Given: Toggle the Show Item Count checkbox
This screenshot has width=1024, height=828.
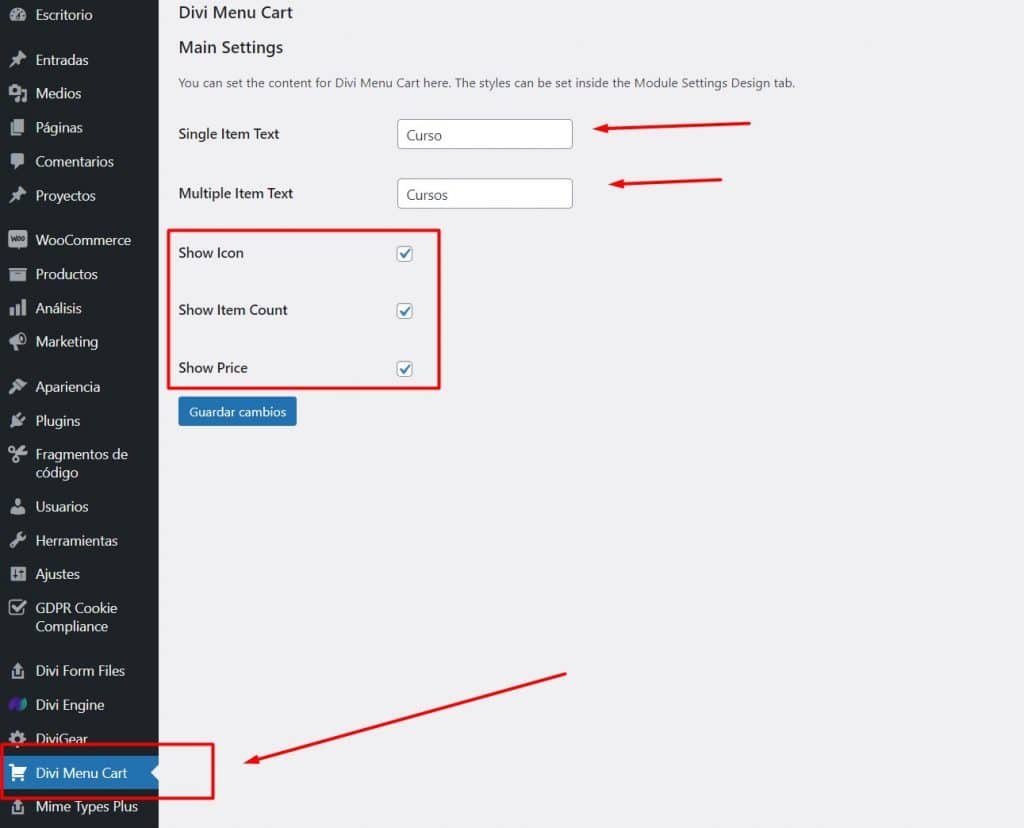Looking at the screenshot, I should 404,311.
